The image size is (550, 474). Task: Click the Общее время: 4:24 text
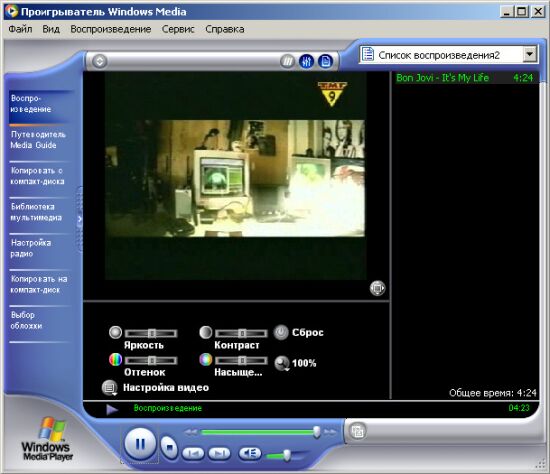(492, 393)
